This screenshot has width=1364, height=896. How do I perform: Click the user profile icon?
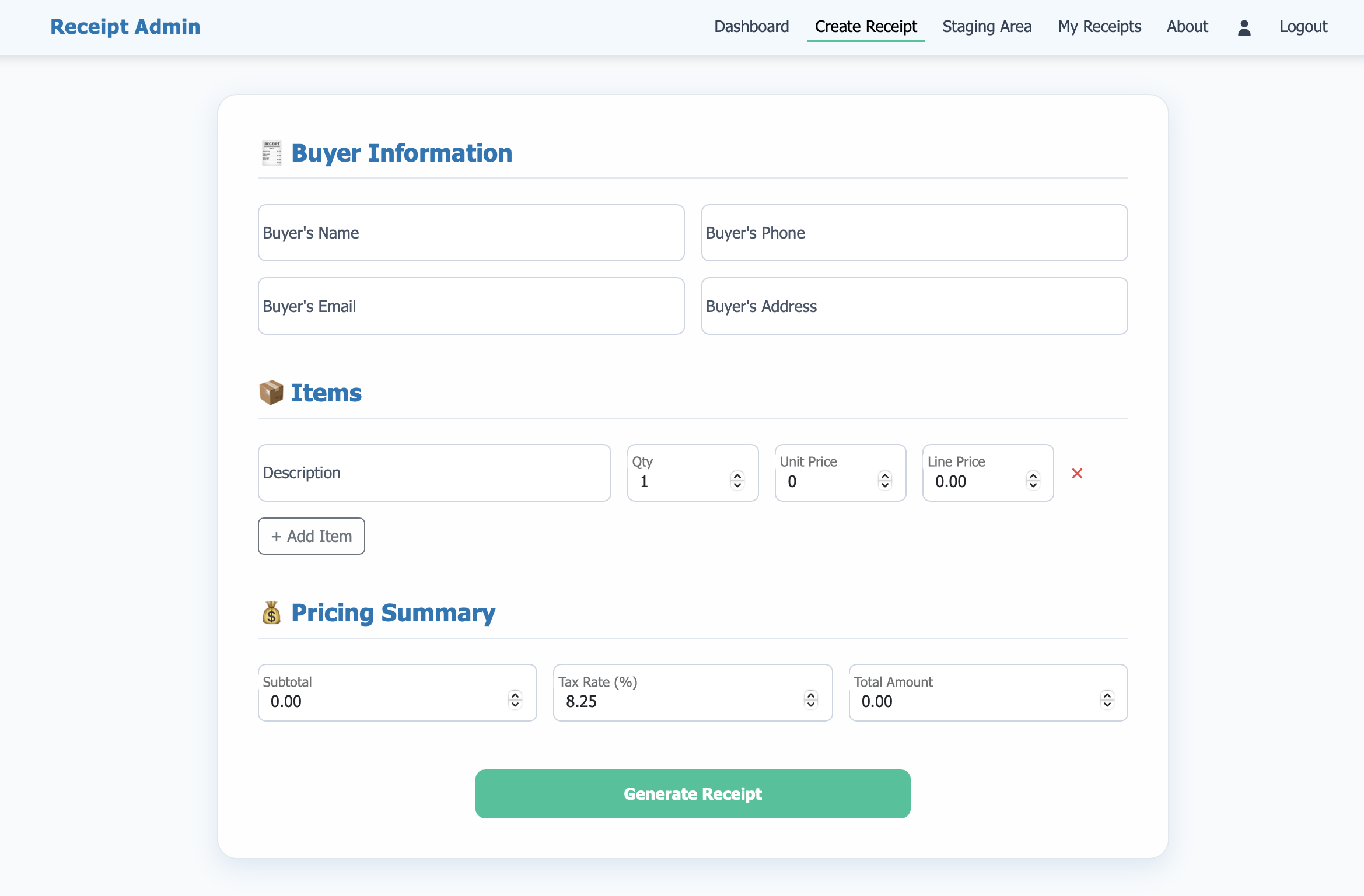pyautogui.click(x=1244, y=27)
